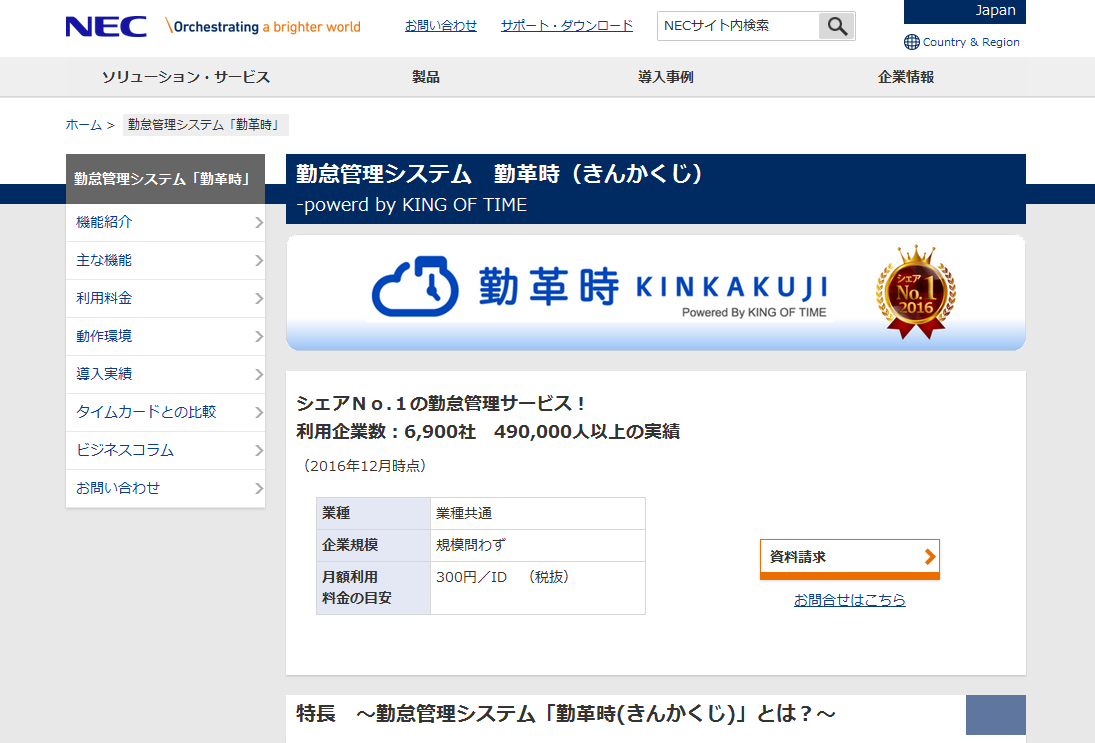
Task: Click the 勤怠管理システム 勤革時（きんかくじ） page title
Action: point(499,173)
